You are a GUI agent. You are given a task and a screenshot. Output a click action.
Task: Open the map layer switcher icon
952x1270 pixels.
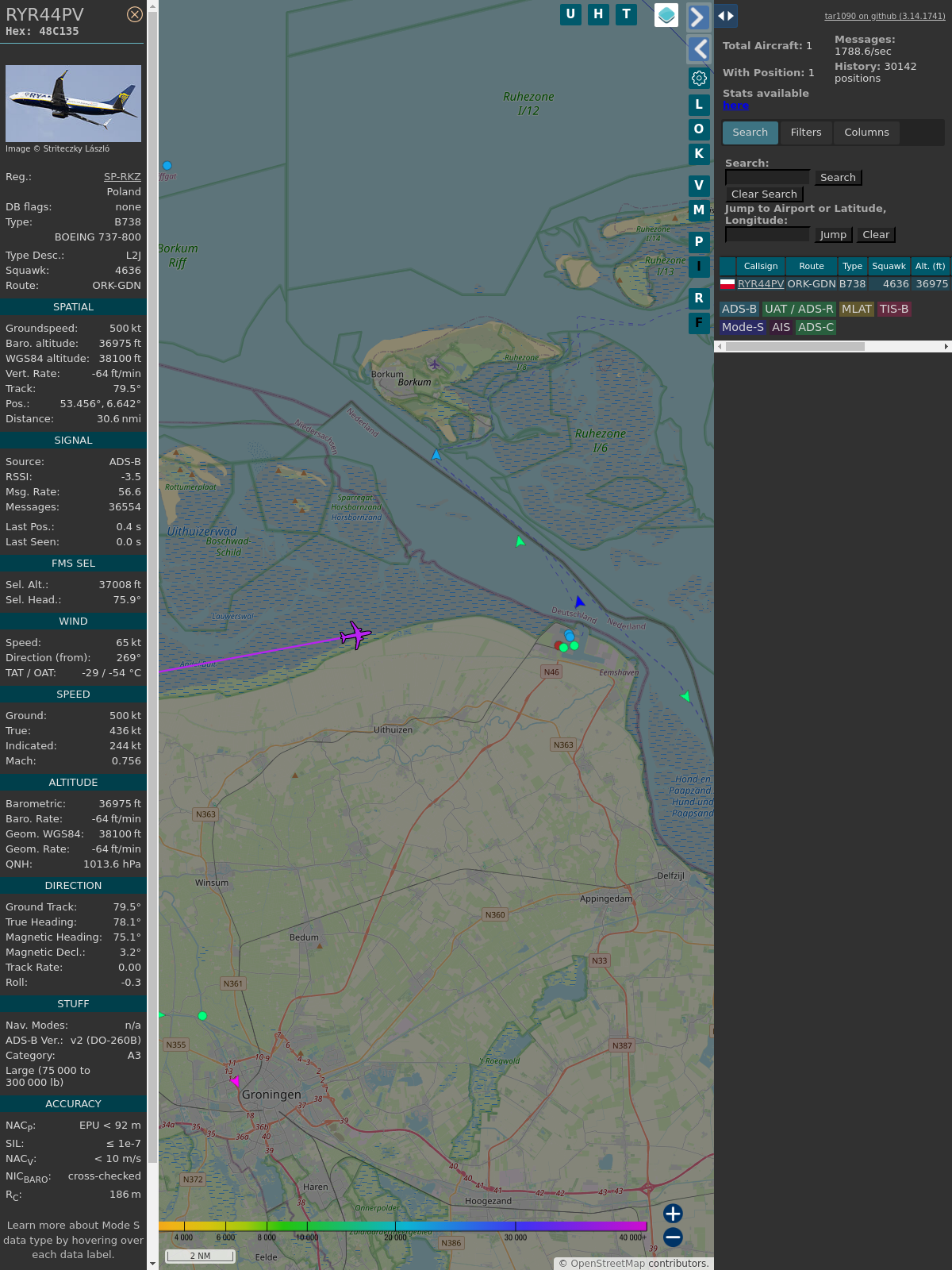click(x=666, y=15)
